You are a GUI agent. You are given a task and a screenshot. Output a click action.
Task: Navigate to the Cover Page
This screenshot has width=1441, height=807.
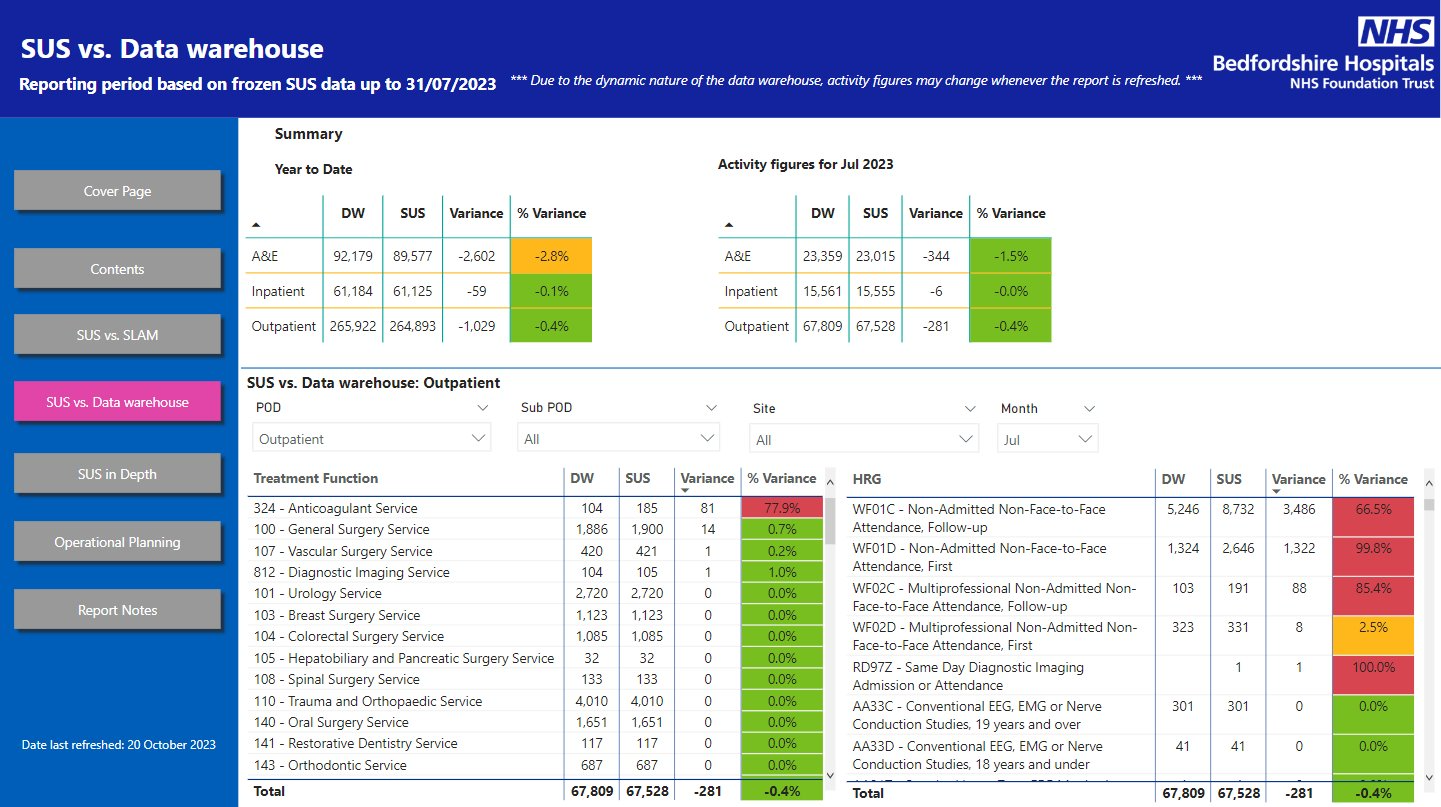(117, 189)
